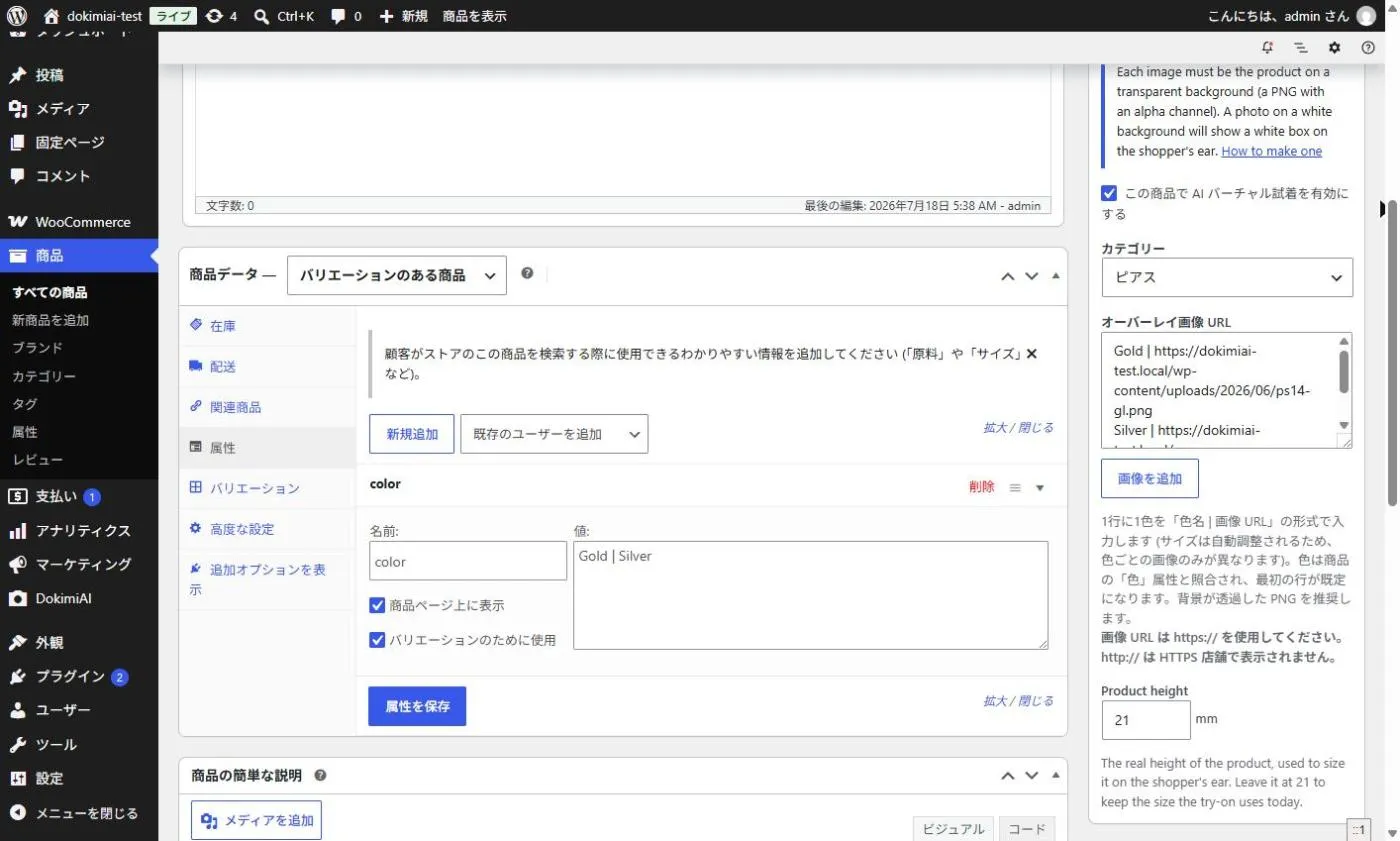Click help icon next to 商品の簡単な説明
This screenshot has width=1400, height=841.
click(x=320, y=775)
